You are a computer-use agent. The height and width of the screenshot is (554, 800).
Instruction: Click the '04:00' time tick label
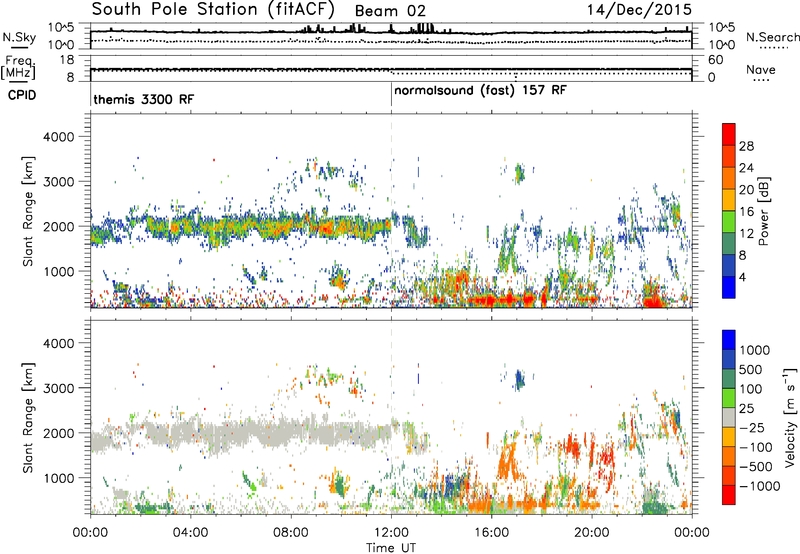(190, 533)
